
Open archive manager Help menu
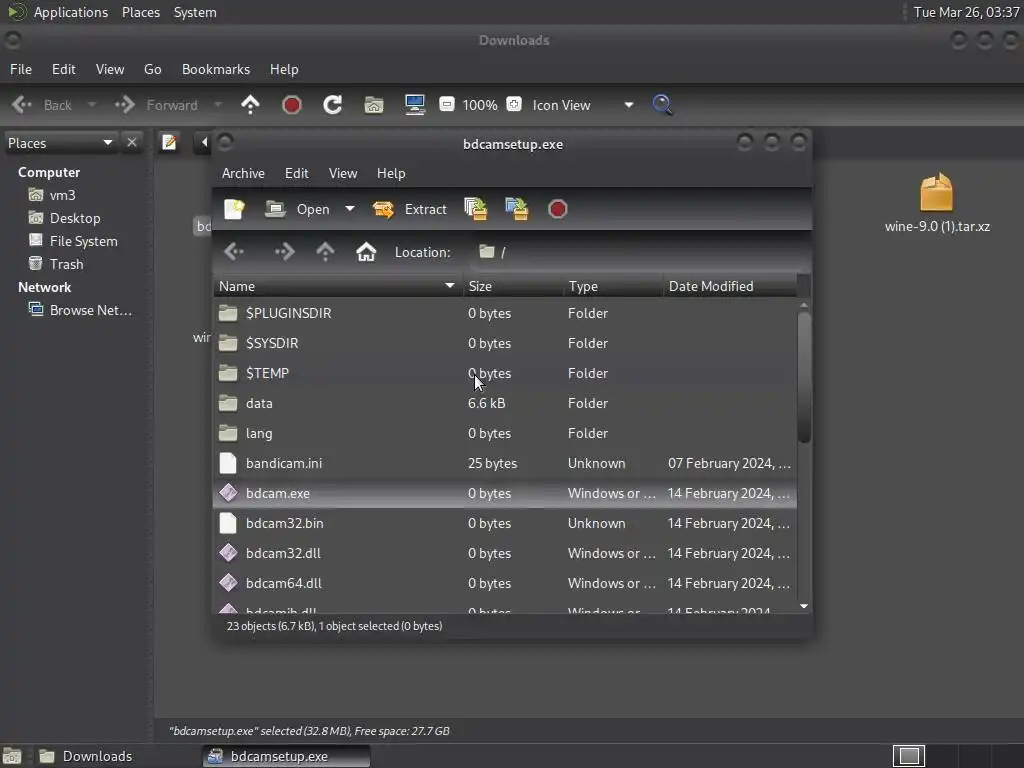tap(391, 173)
